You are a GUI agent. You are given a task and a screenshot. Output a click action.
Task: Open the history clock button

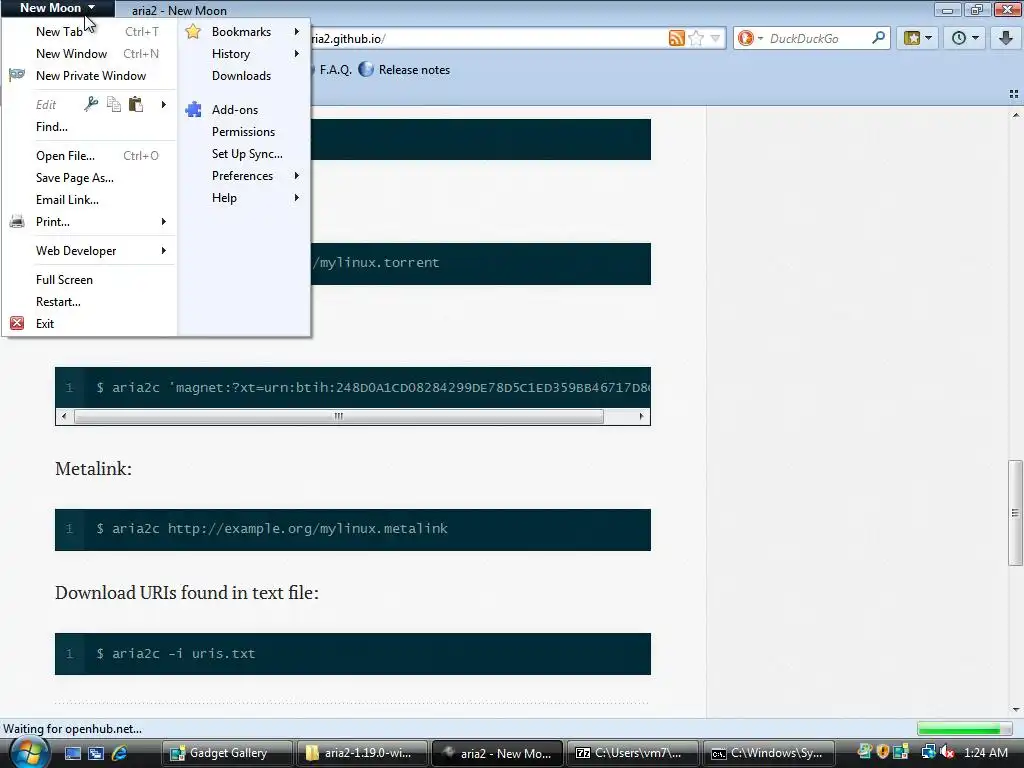(x=965, y=38)
